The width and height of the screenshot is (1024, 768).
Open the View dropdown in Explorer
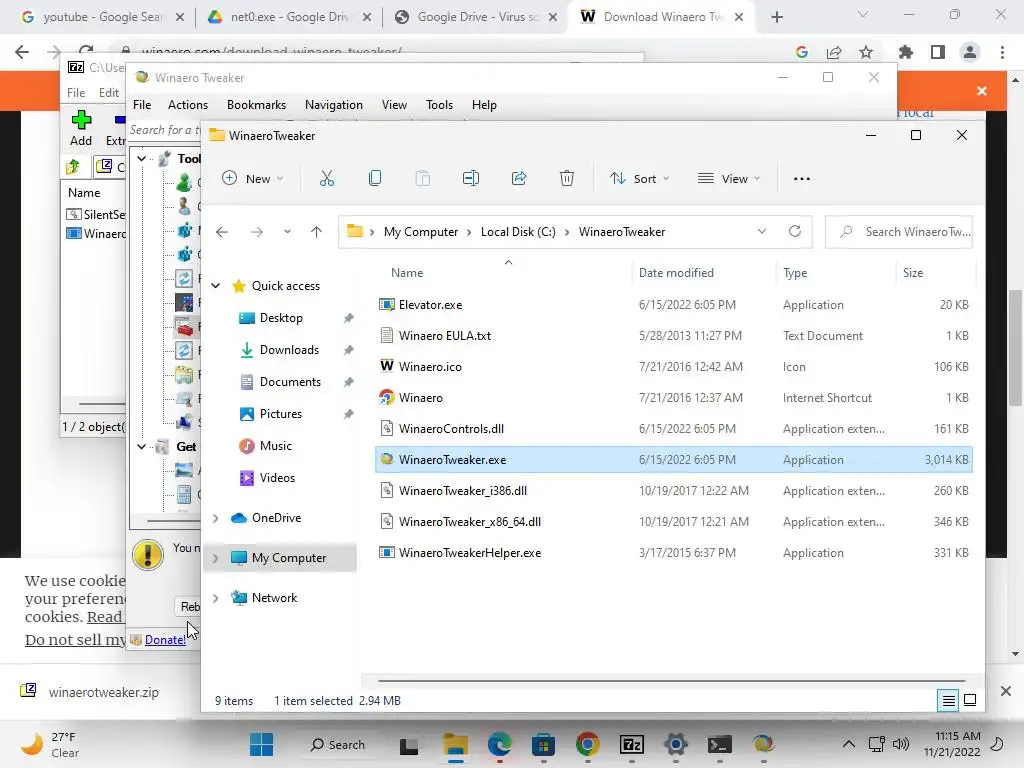[x=729, y=178]
